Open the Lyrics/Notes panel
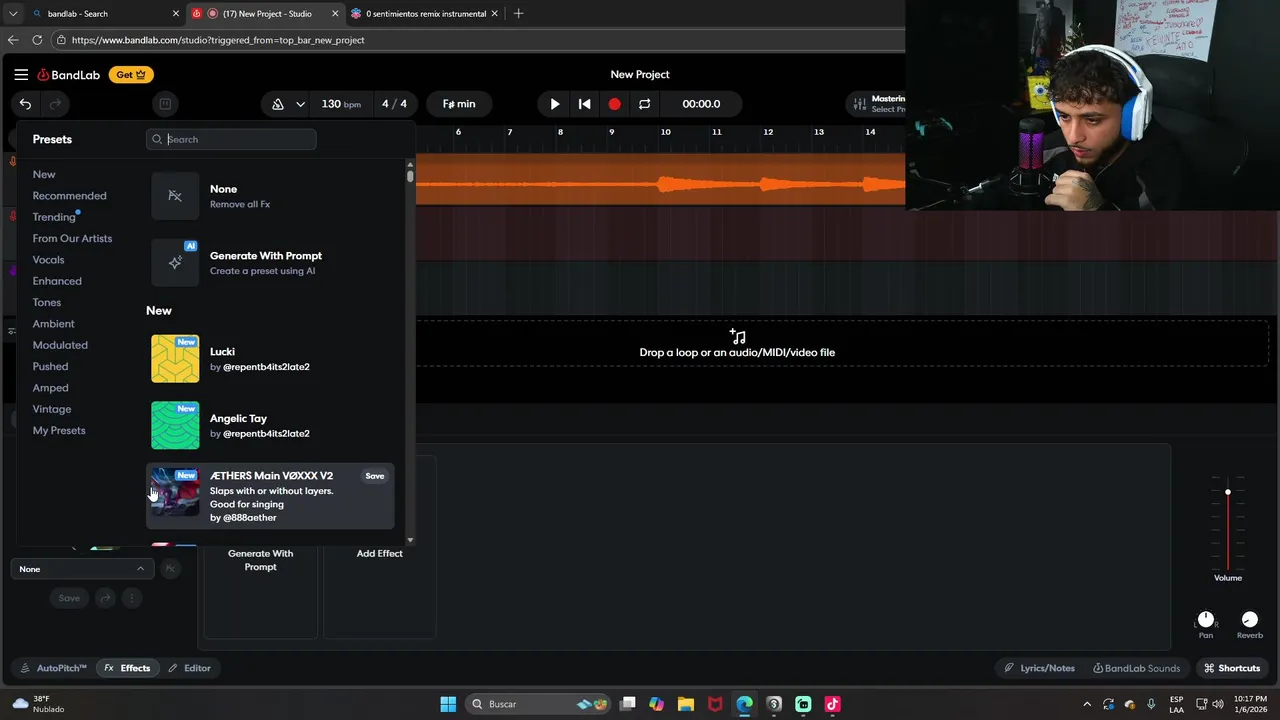 [x=1041, y=668]
